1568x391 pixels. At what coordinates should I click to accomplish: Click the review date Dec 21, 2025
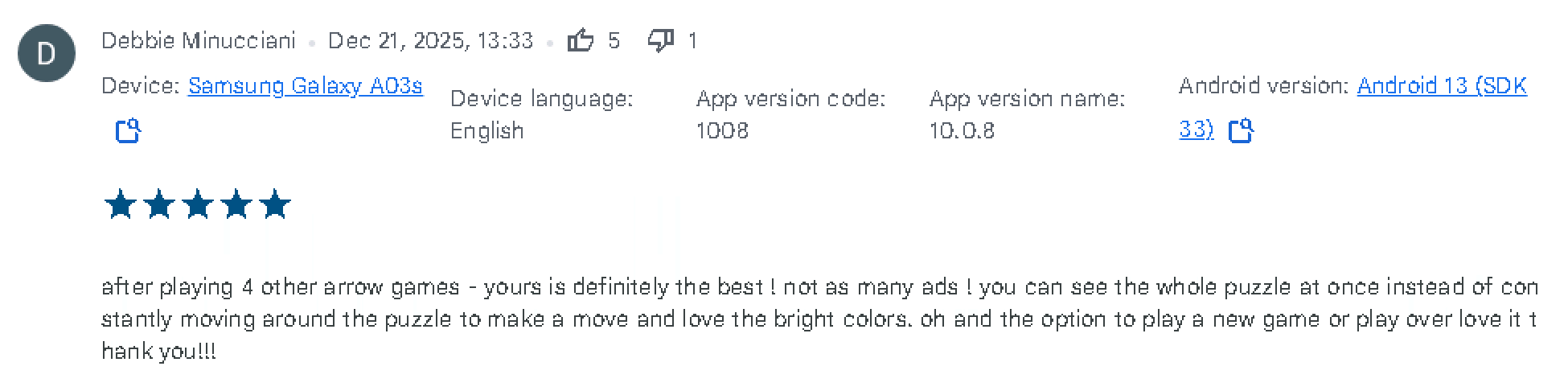pos(430,40)
